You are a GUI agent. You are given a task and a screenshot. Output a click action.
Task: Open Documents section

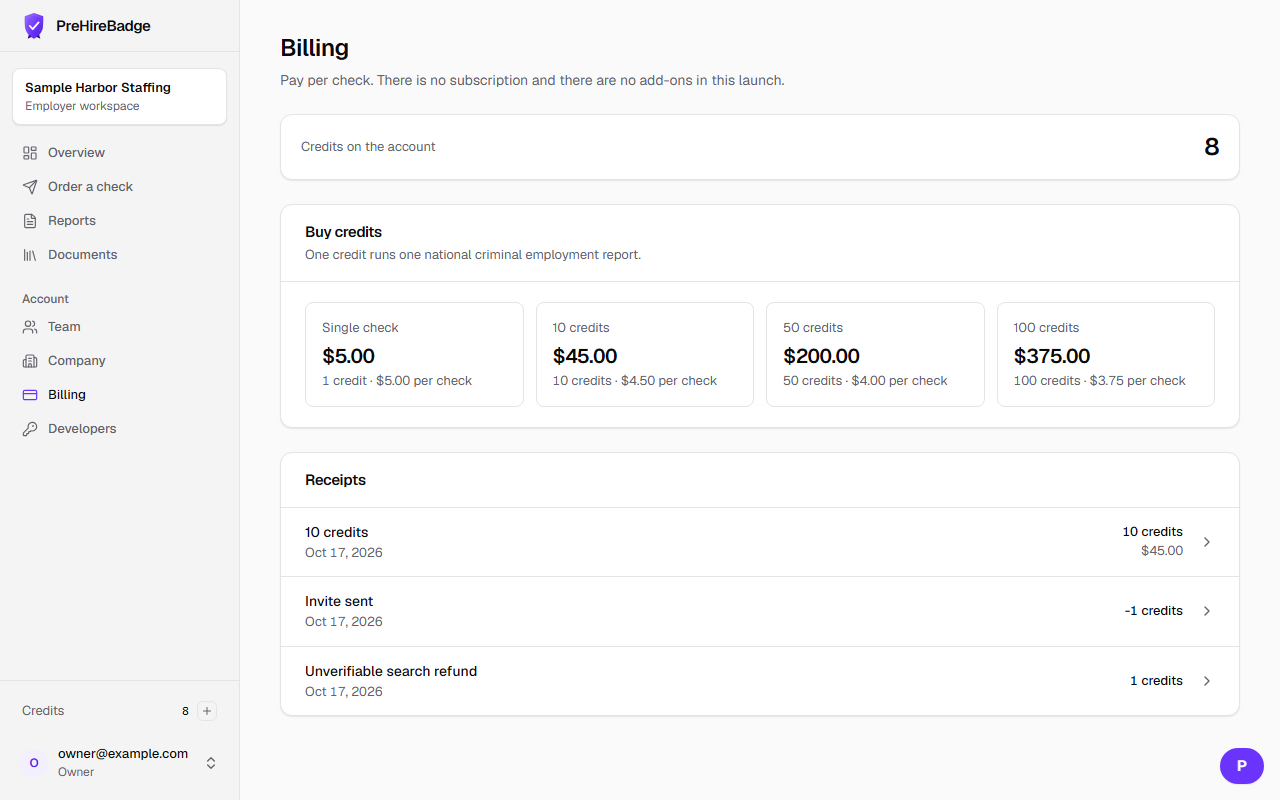tap(120, 255)
